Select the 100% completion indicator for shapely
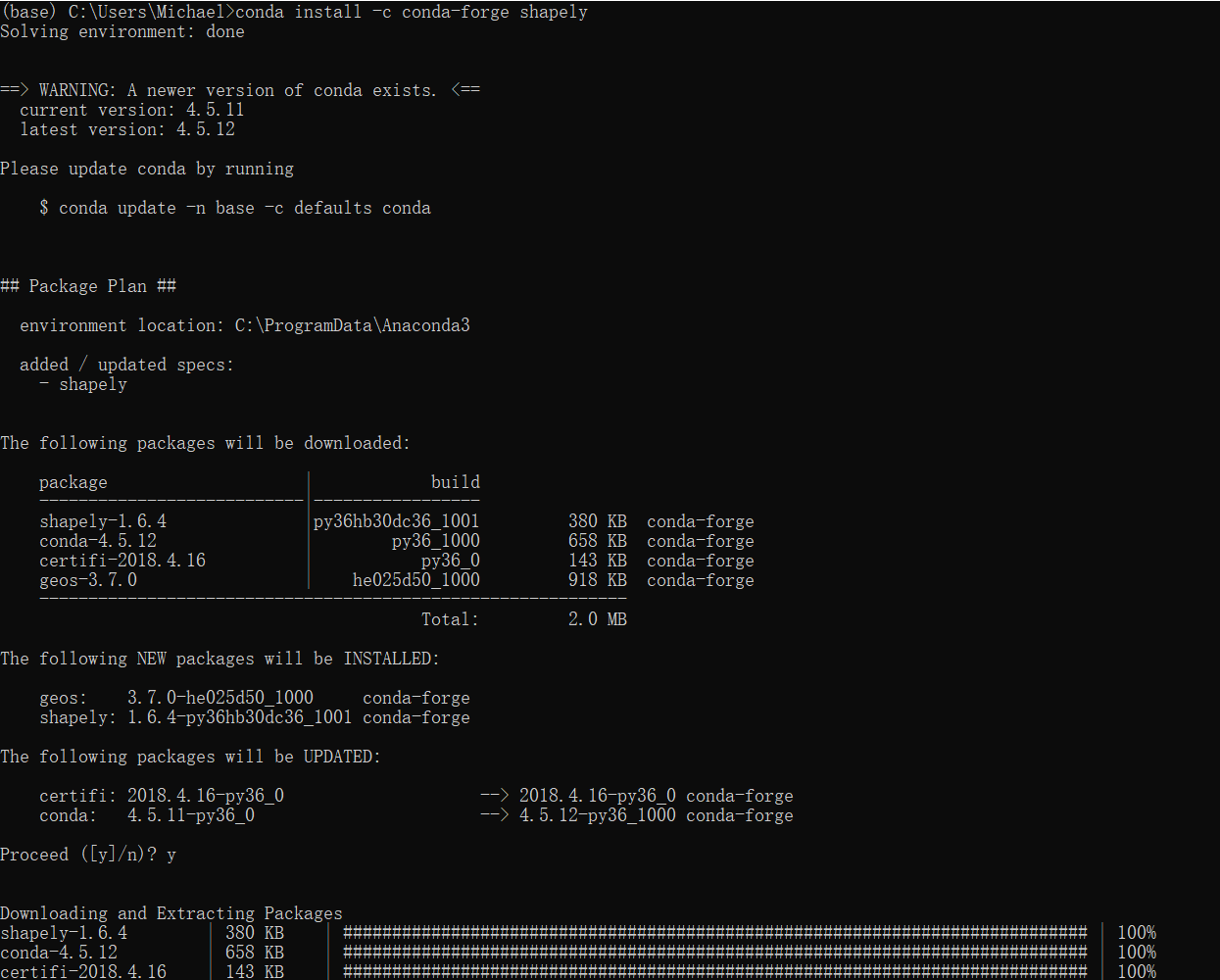Screen dimensions: 1220x980 pos(1136,932)
